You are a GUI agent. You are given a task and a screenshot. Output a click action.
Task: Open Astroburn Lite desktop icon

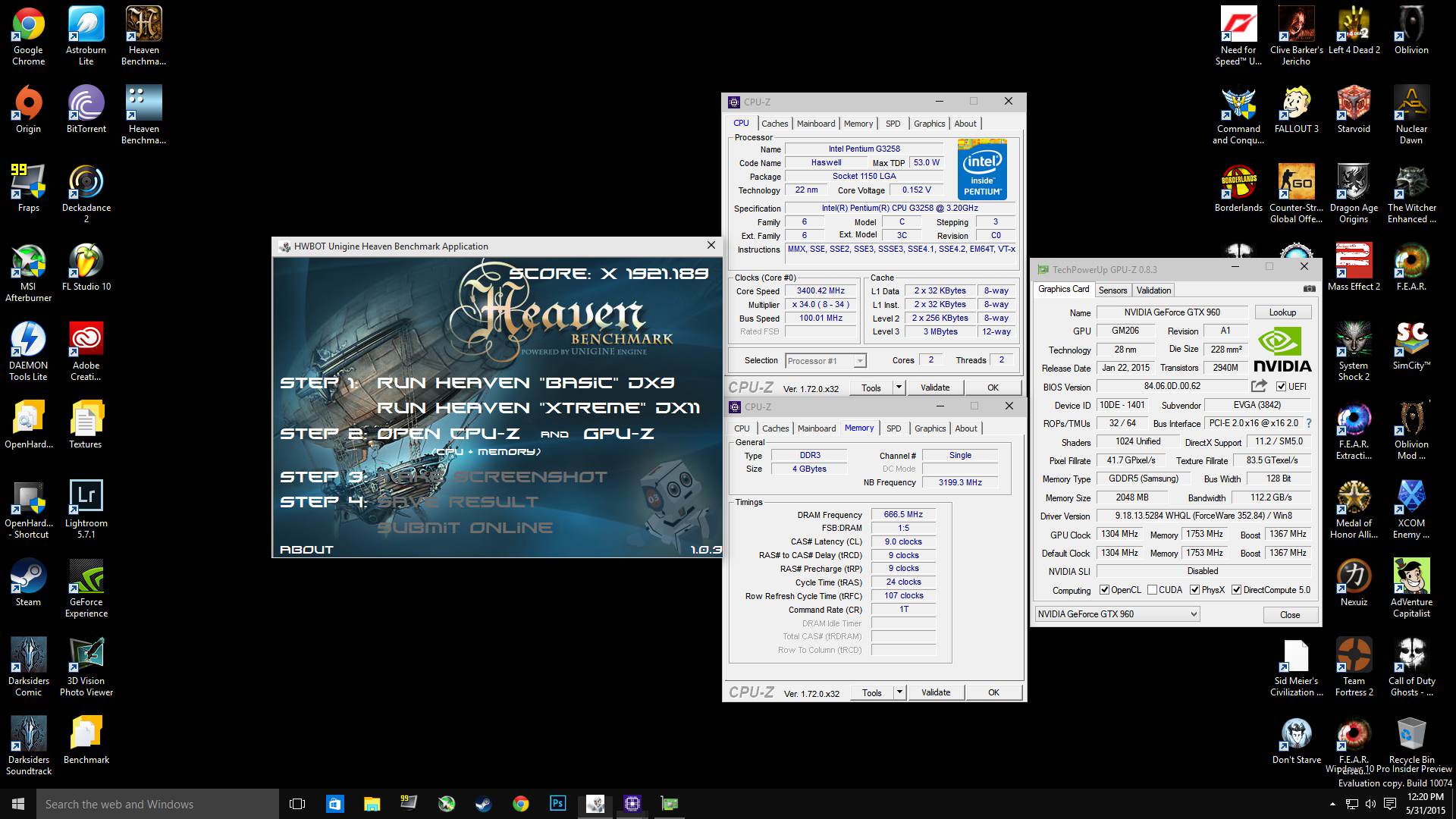pos(86,36)
